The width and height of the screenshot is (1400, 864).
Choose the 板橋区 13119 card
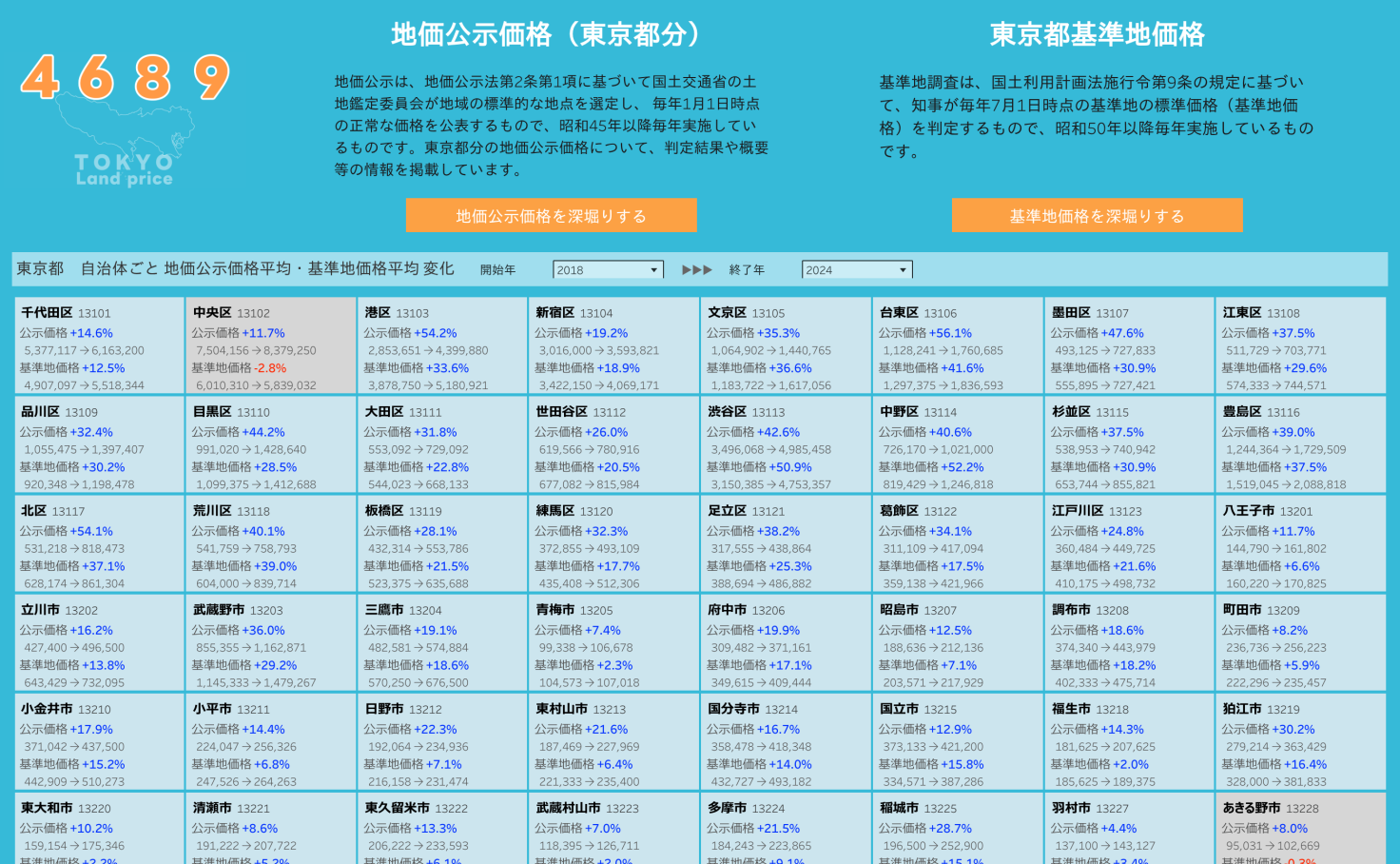(x=443, y=543)
